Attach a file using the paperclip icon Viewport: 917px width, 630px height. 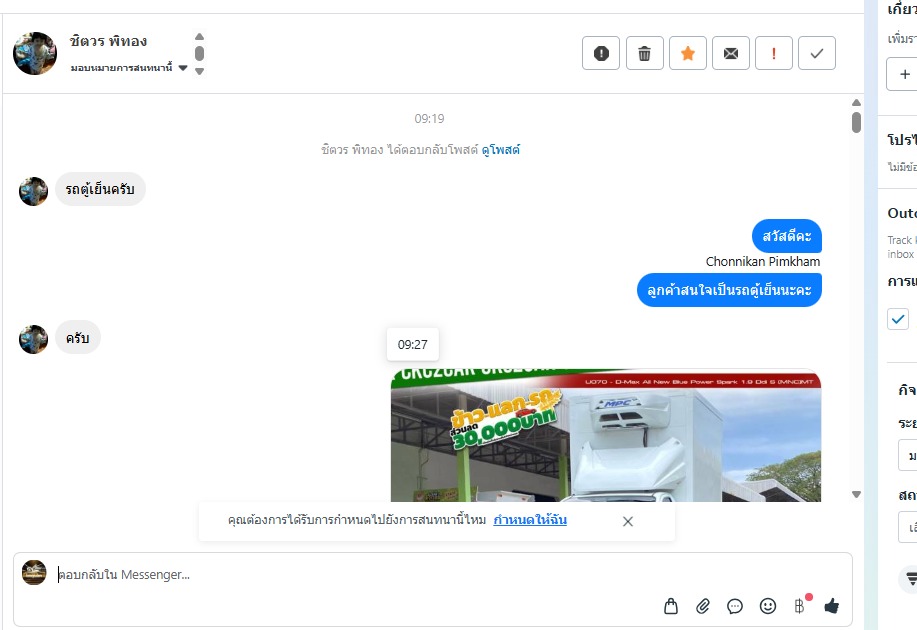(703, 606)
